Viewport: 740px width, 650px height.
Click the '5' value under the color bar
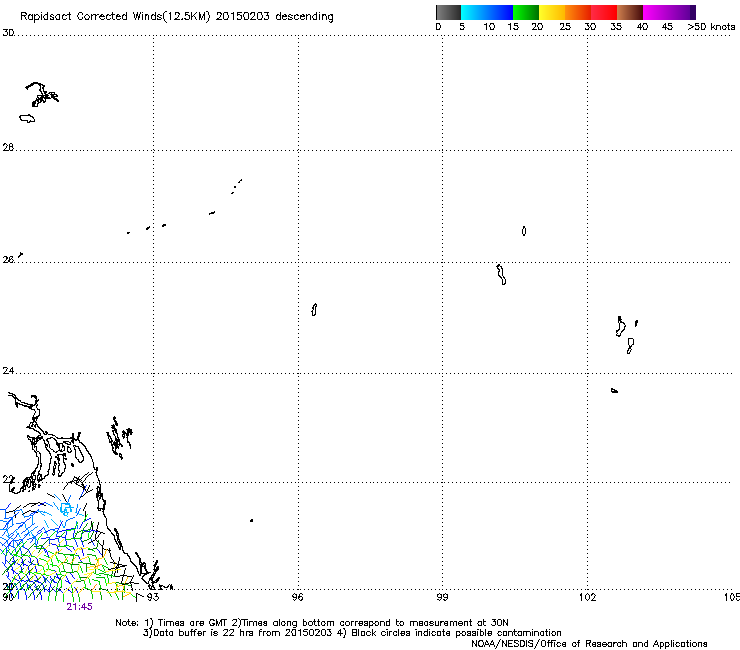(462, 27)
